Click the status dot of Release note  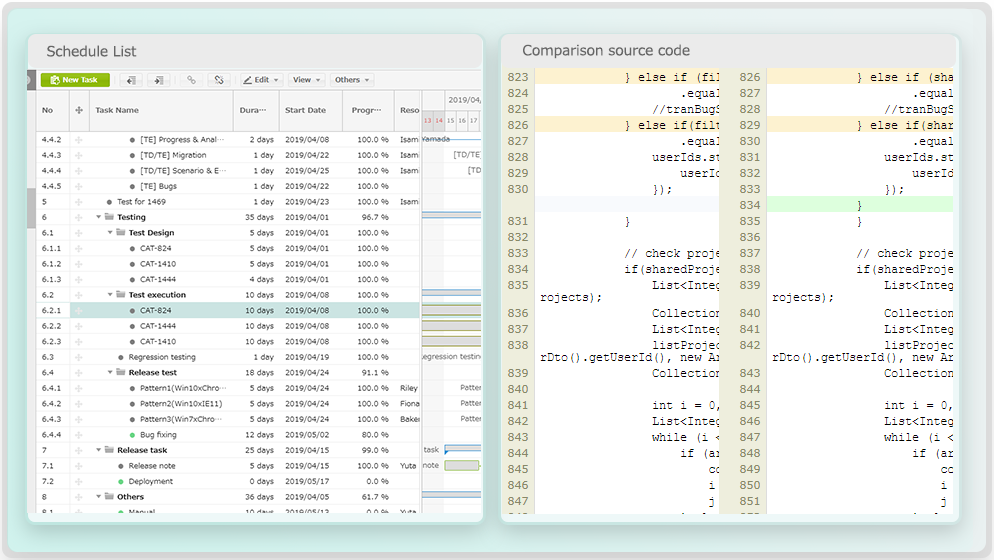120,466
